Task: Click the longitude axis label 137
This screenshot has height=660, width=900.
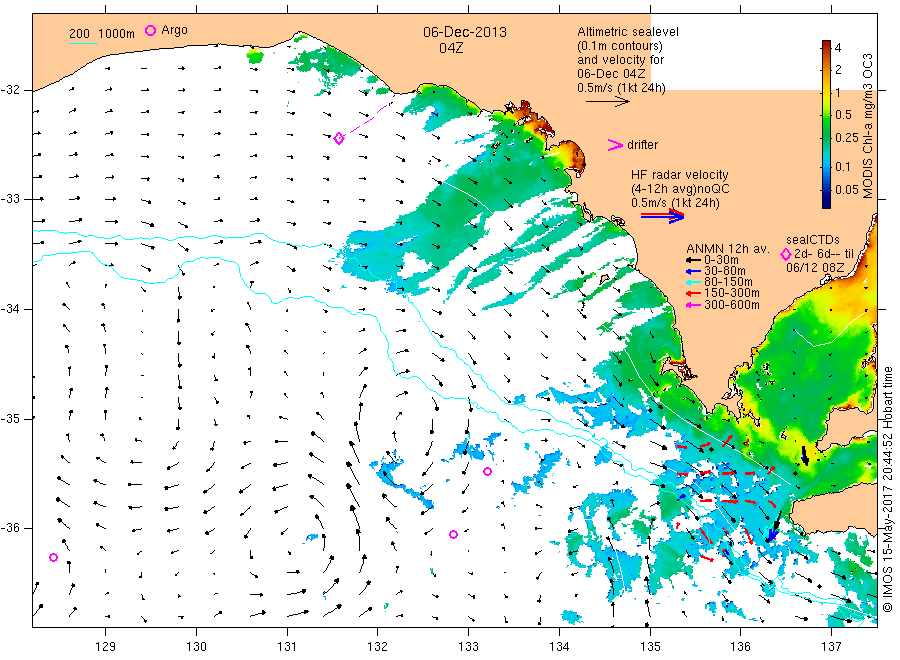Action: [x=831, y=647]
